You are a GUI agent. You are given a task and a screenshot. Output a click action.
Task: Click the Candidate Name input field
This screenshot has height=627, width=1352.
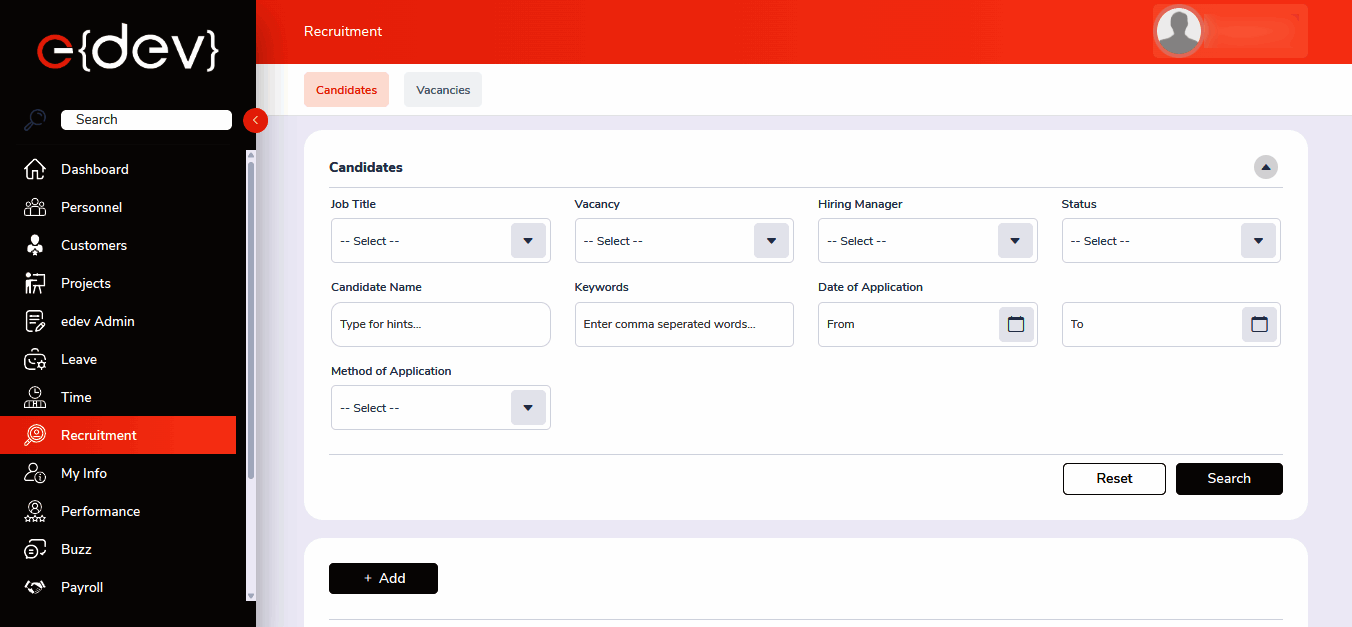click(x=440, y=325)
